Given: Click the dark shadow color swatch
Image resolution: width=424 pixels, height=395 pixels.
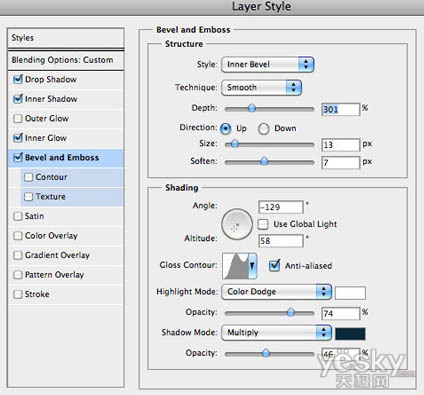Looking at the screenshot, I should click(x=350, y=334).
